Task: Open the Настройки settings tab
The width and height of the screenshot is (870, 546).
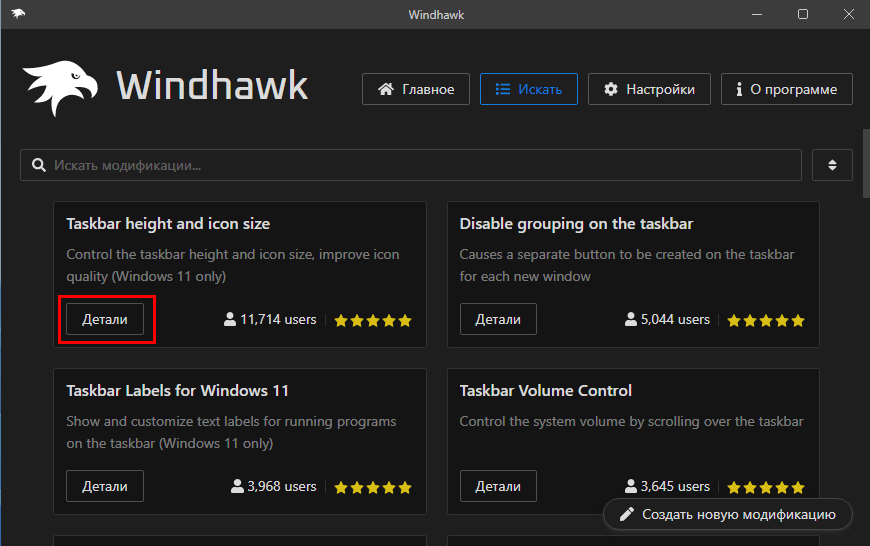Action: click(x=649, y=89)
